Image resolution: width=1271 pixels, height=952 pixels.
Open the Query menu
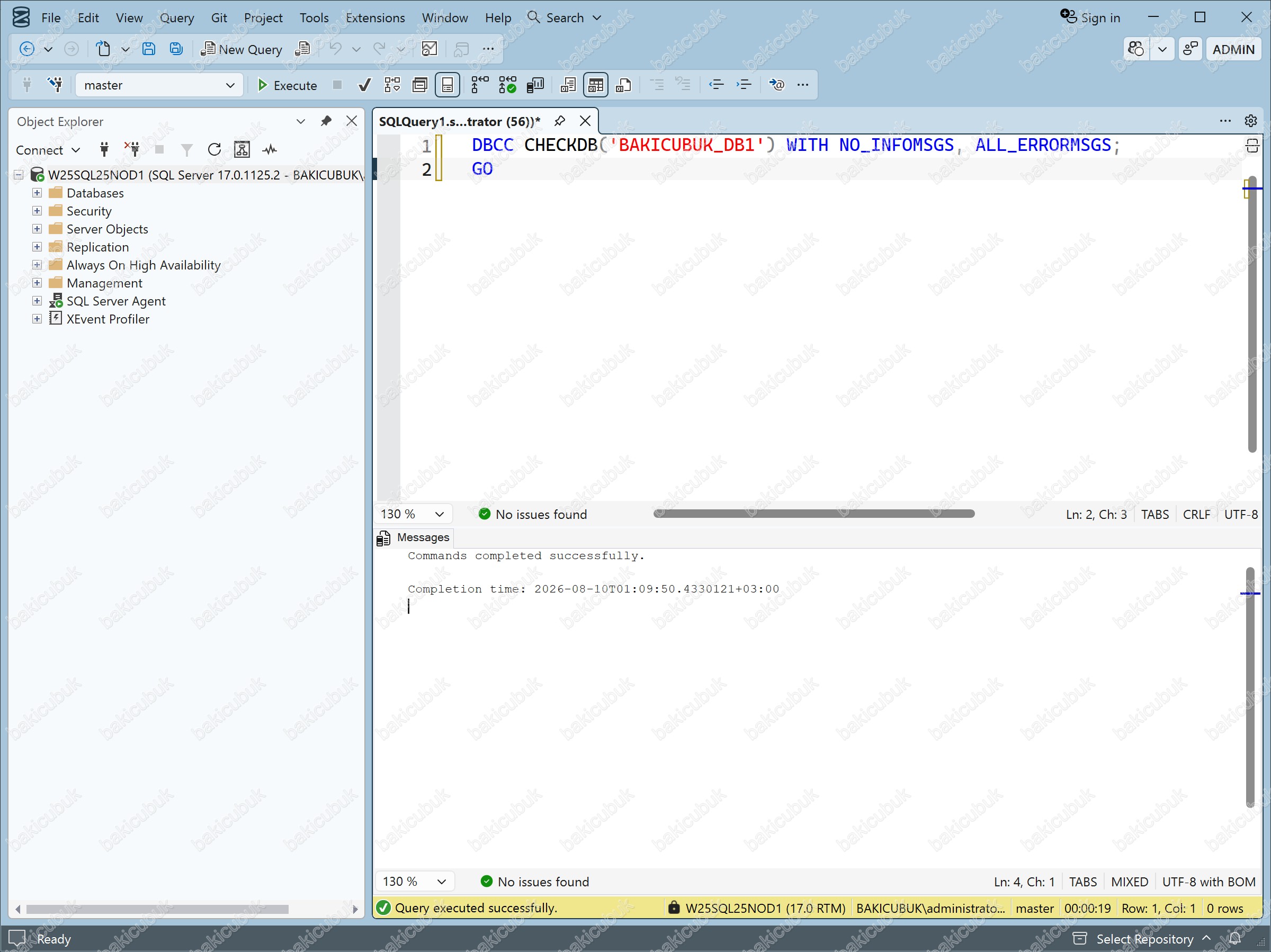point(177,18)
